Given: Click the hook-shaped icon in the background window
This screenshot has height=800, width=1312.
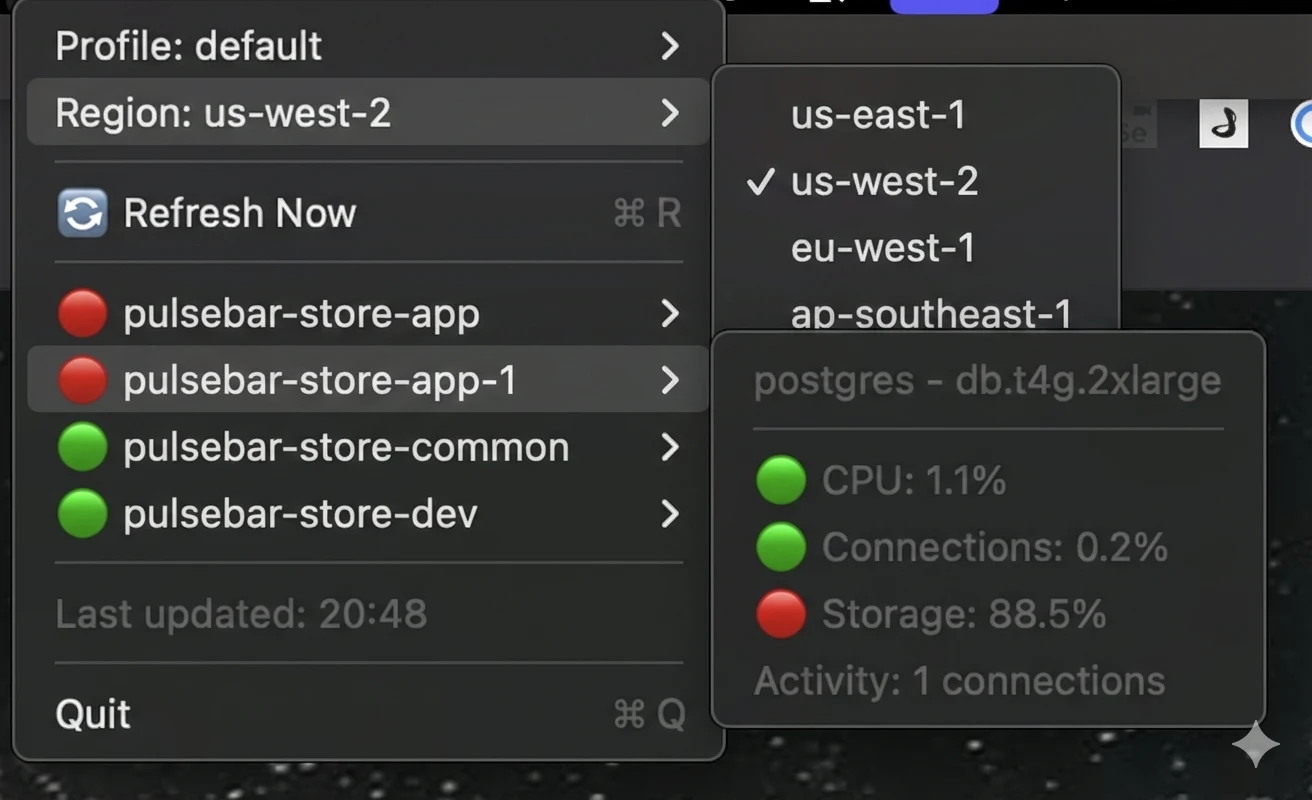Looking at the screenshot, I should click(x=1223, y=124).
